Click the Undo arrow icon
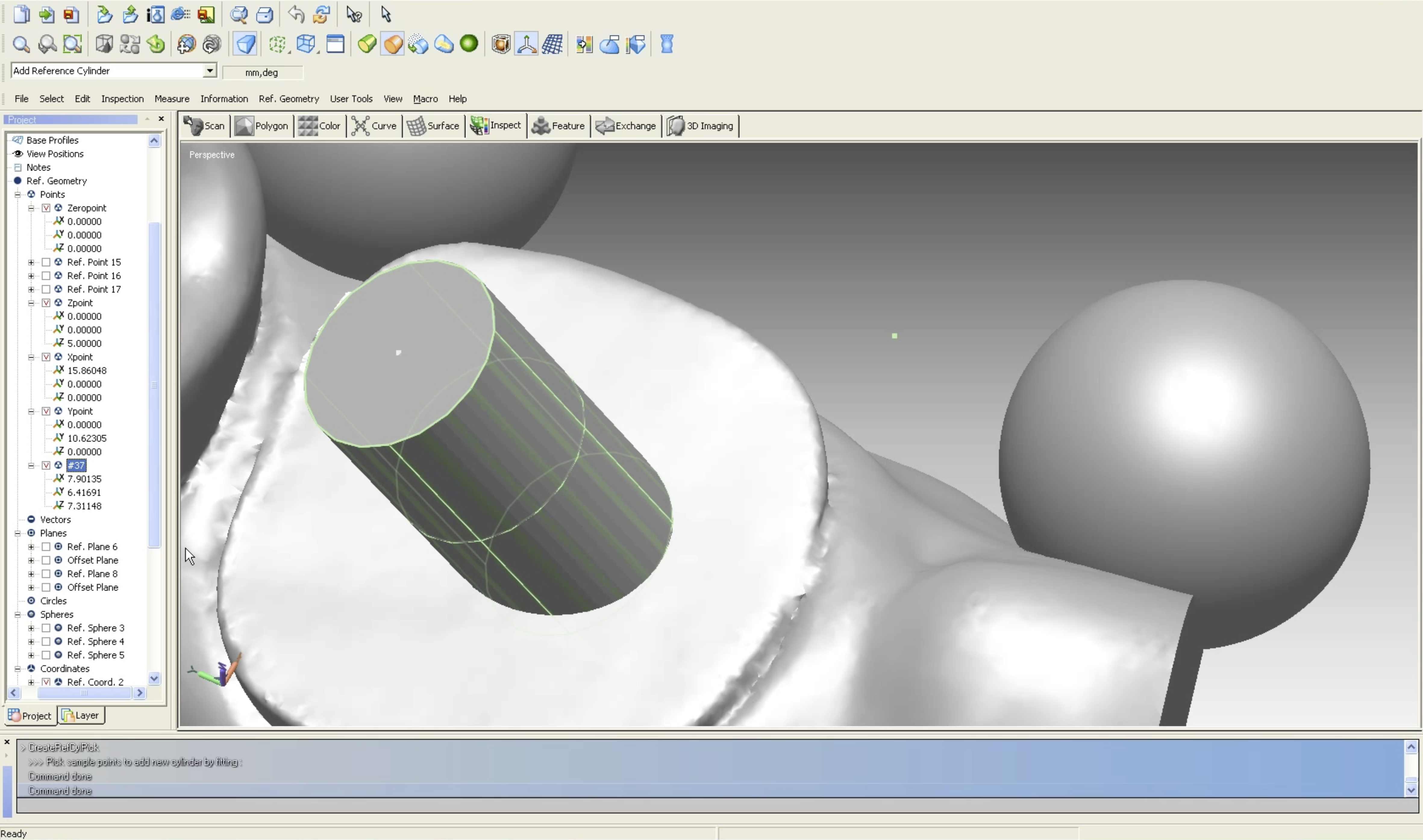 296,14
